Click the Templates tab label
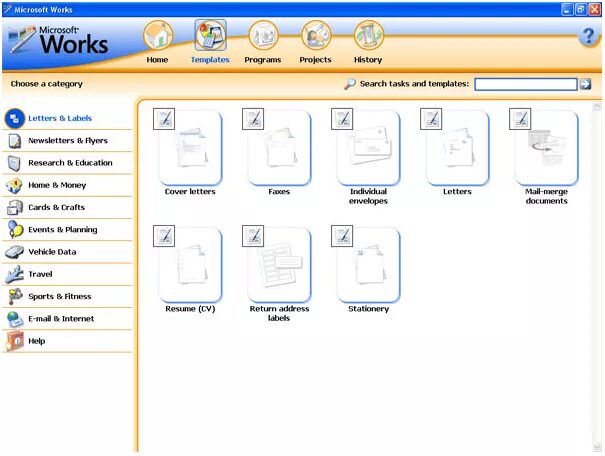 tap(210, 60)
